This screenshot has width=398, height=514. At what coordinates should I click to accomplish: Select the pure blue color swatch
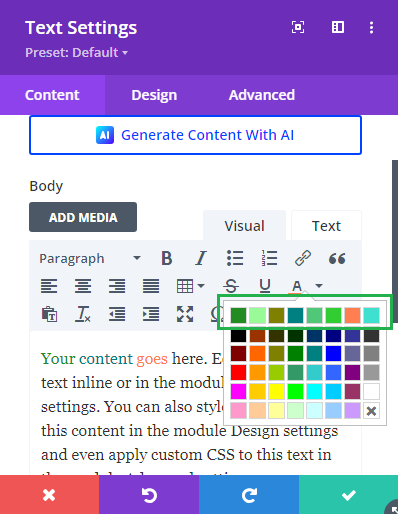(x=333, y=353)
